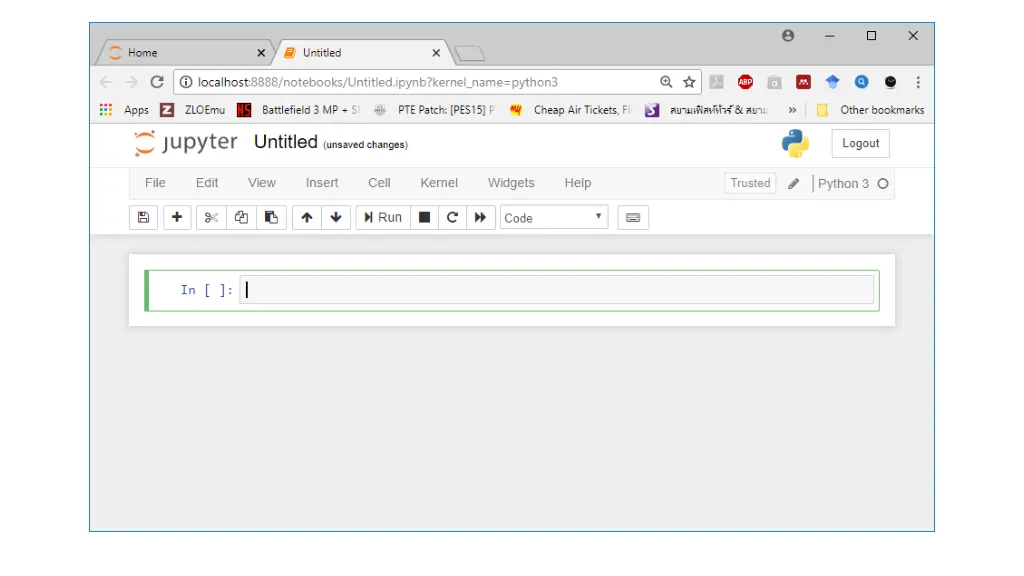Toggle the Trusted notebook indicator
The width and height of the screenshot is (1024, 576).
(750, 183)
